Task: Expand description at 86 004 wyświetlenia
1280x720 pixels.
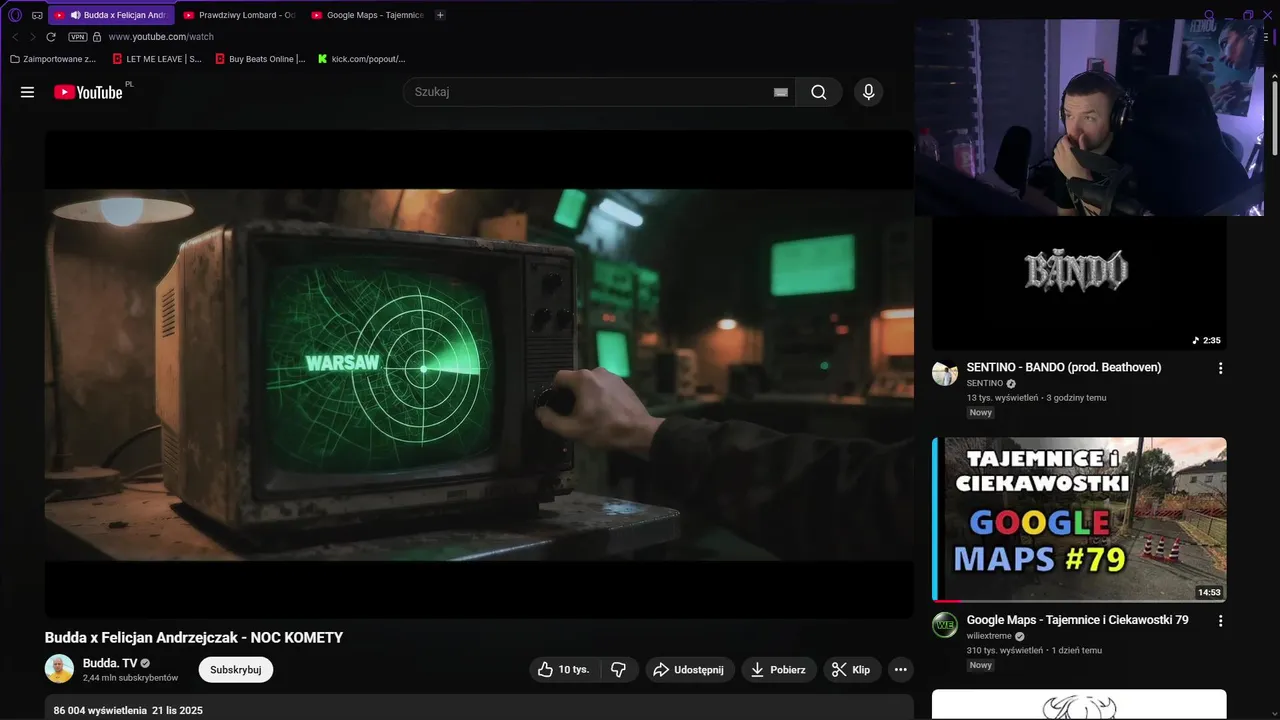Action: pyautogui.click(x=479, y=710)
